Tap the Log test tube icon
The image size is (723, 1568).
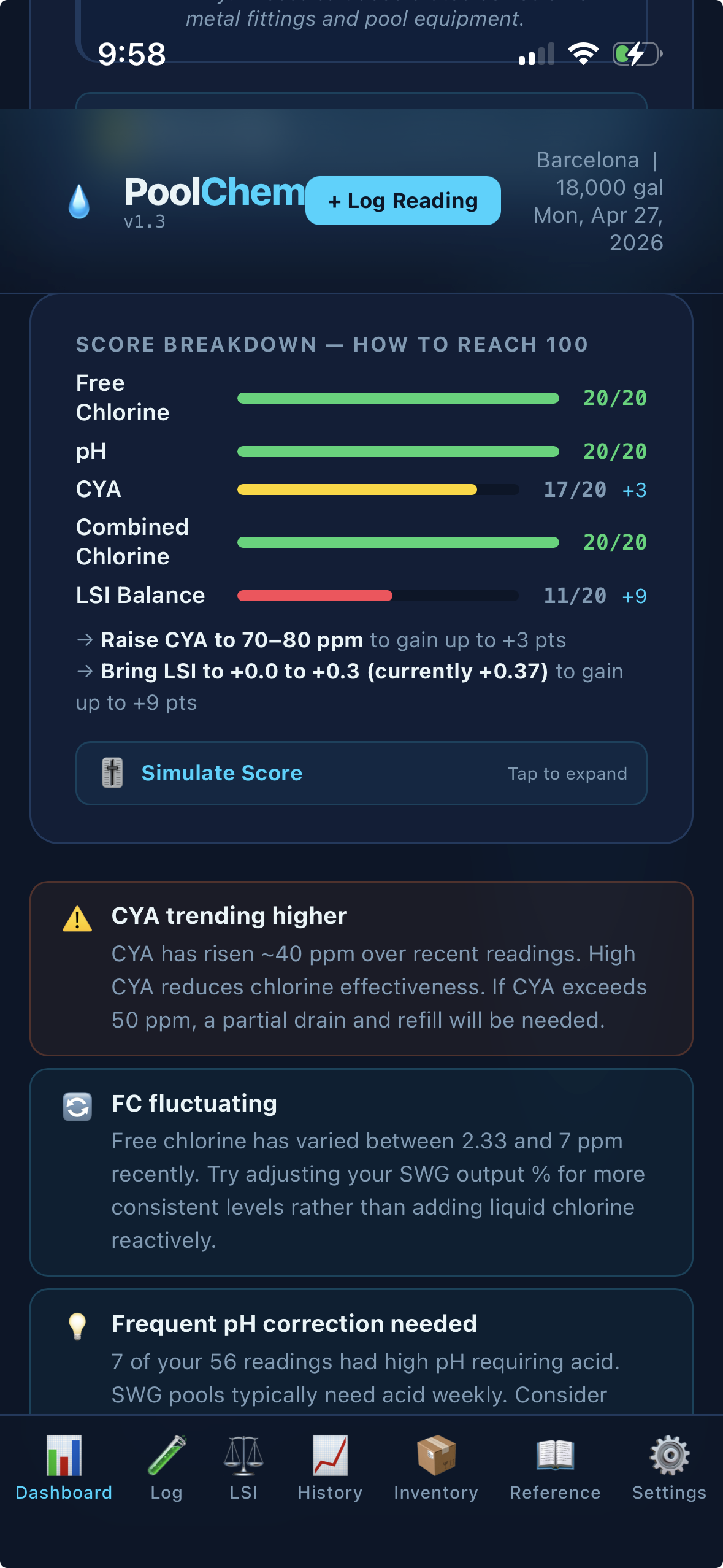tap(167, 1455)
